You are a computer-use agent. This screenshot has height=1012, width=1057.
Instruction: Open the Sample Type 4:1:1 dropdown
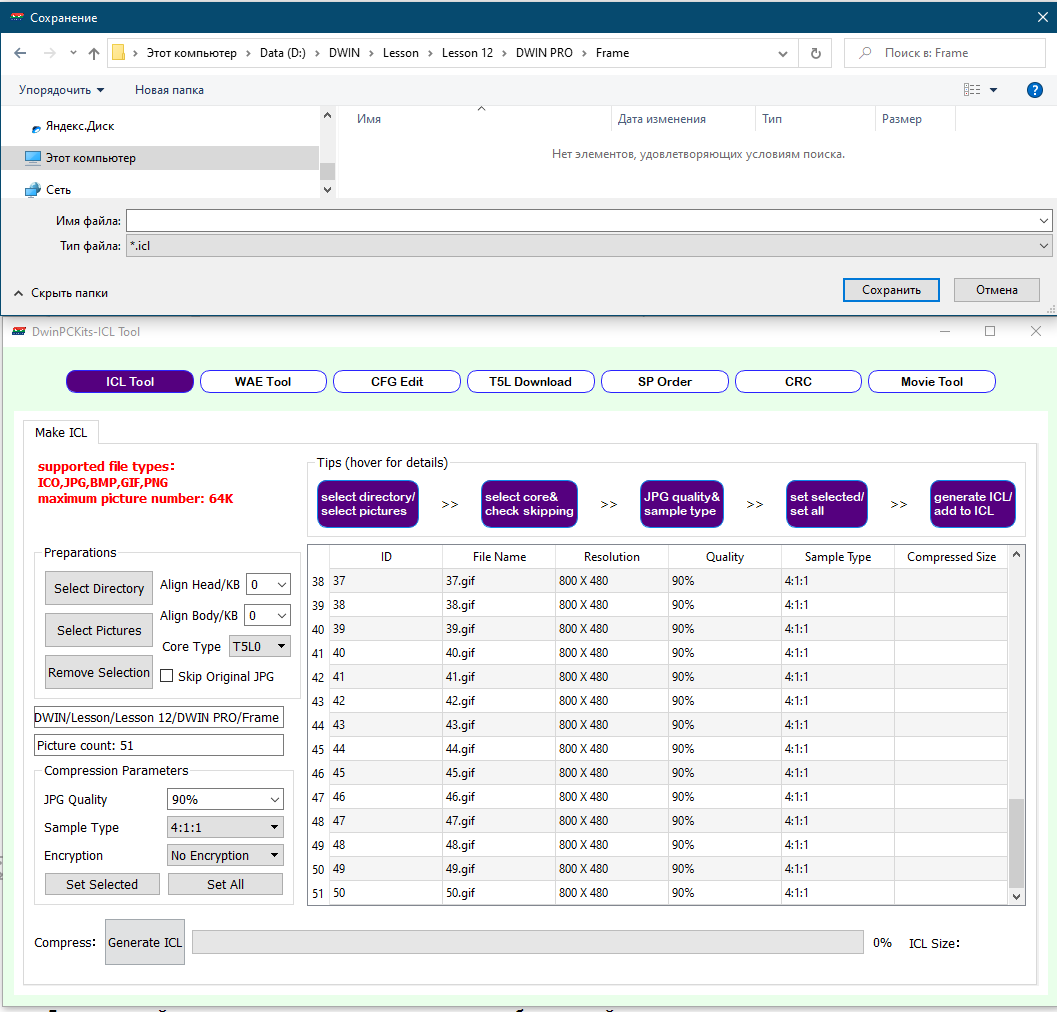pyautogui.click(x=225, y=827)
